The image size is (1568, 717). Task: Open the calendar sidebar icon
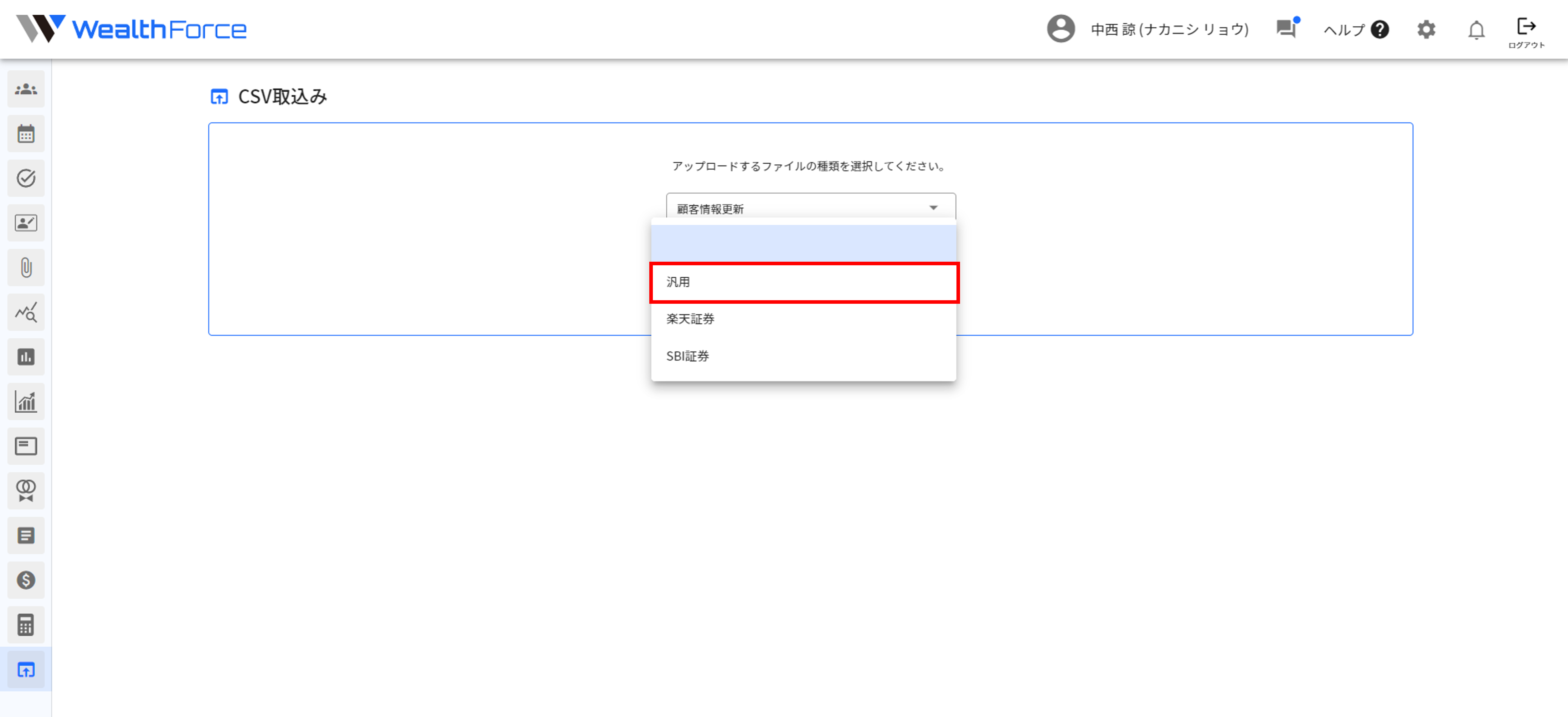tap(26, 134)
